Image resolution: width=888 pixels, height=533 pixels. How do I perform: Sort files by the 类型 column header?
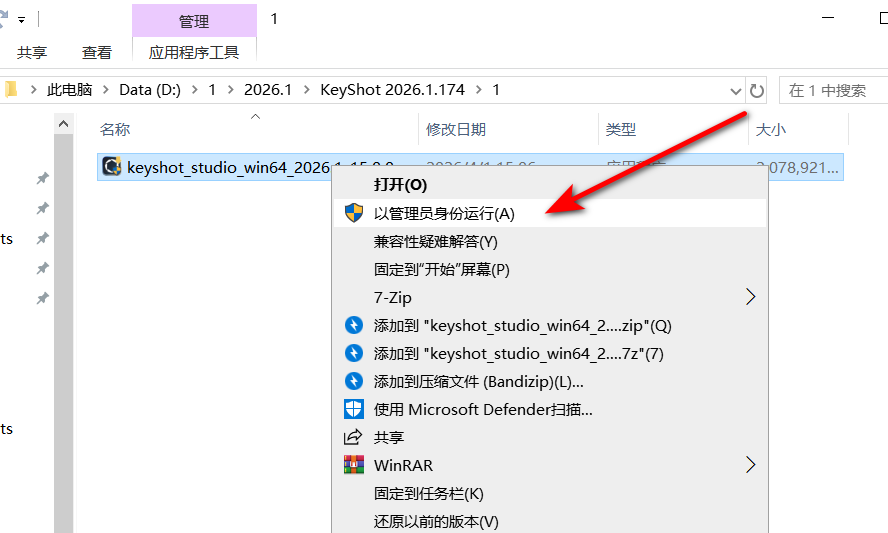[621, 130]
